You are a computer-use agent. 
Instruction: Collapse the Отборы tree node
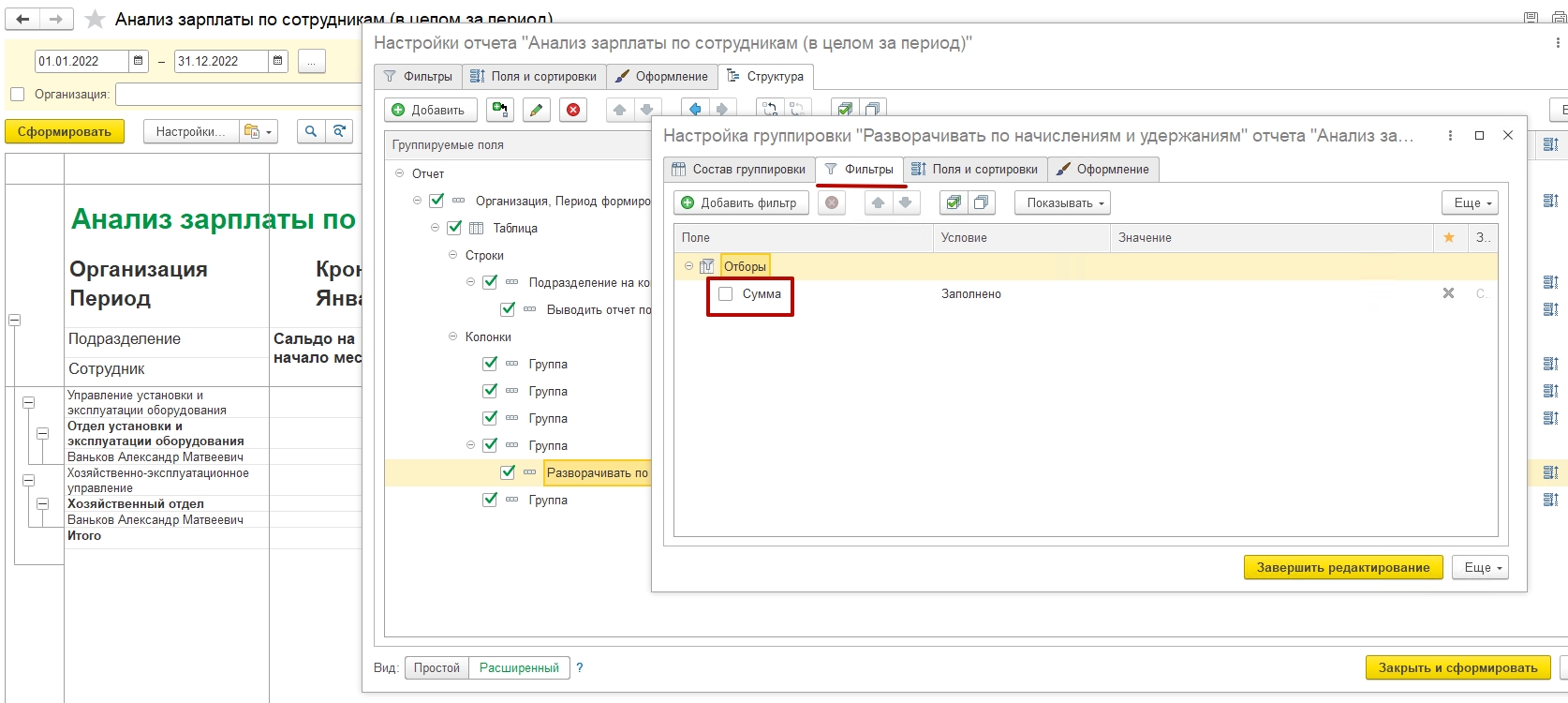(x=688, y=266)
